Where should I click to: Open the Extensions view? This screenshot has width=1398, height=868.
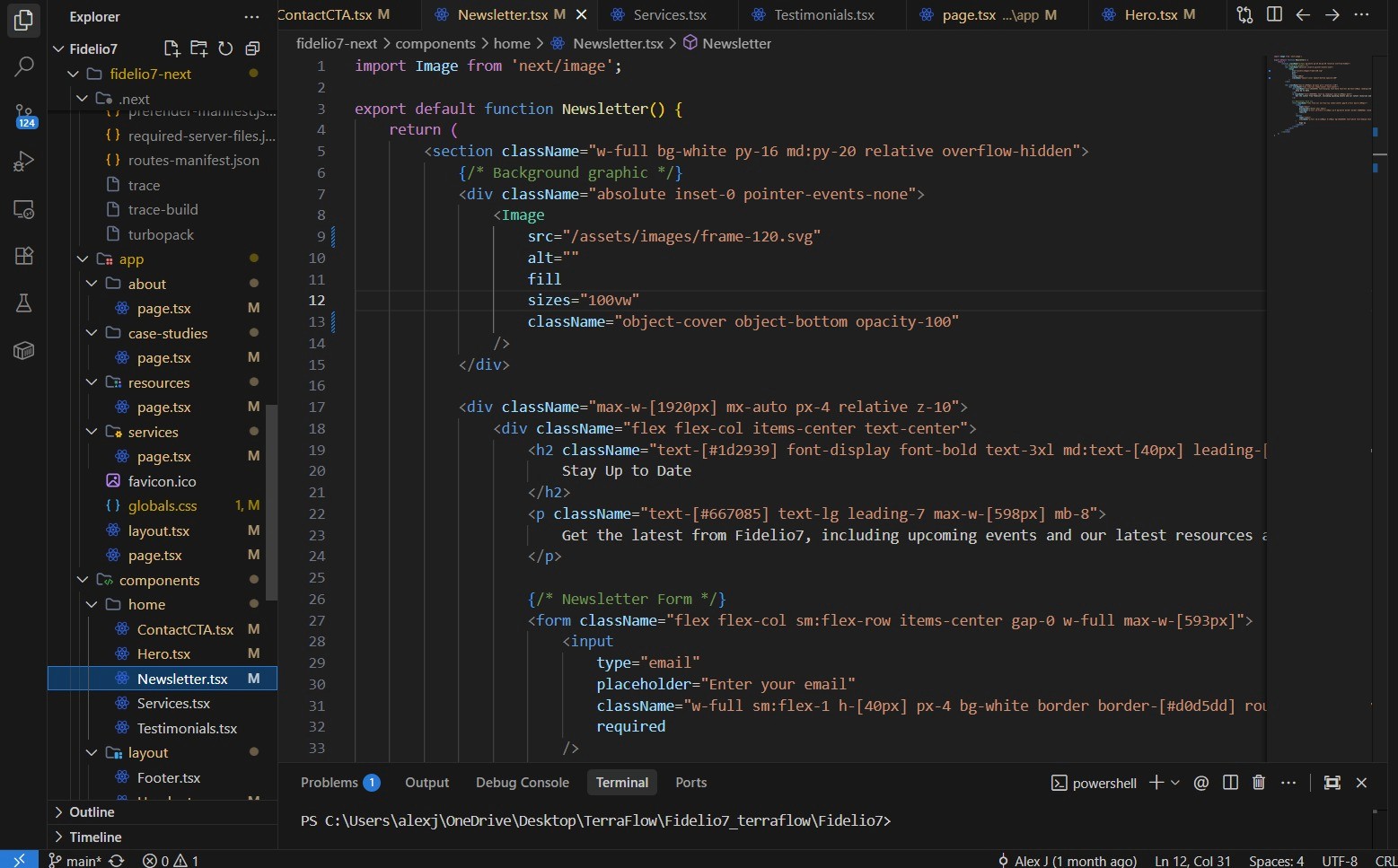(24, 256)
